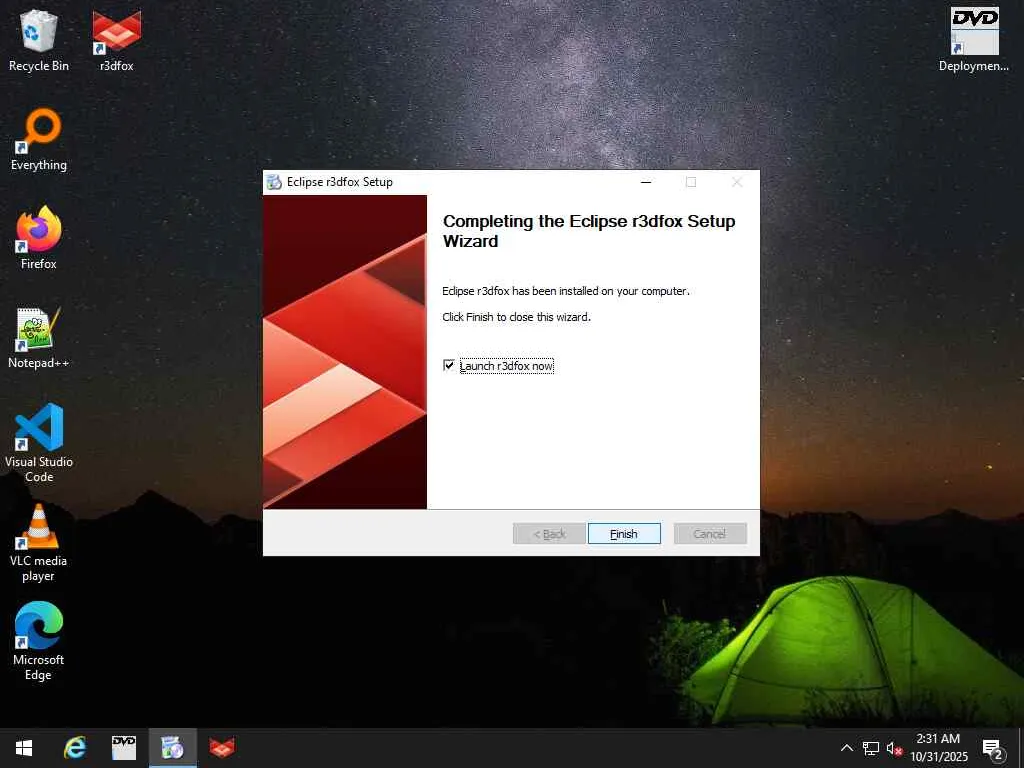
Task: Open the notification center icon
Action: tap(993, 748)
